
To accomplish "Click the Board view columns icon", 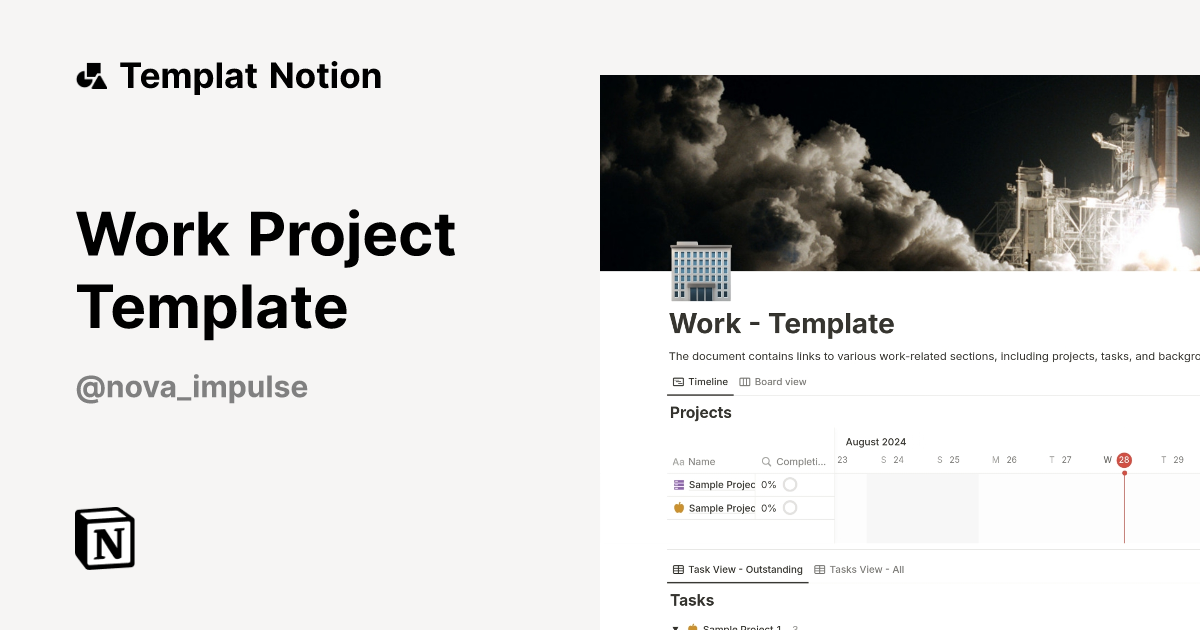I will 743,381.
